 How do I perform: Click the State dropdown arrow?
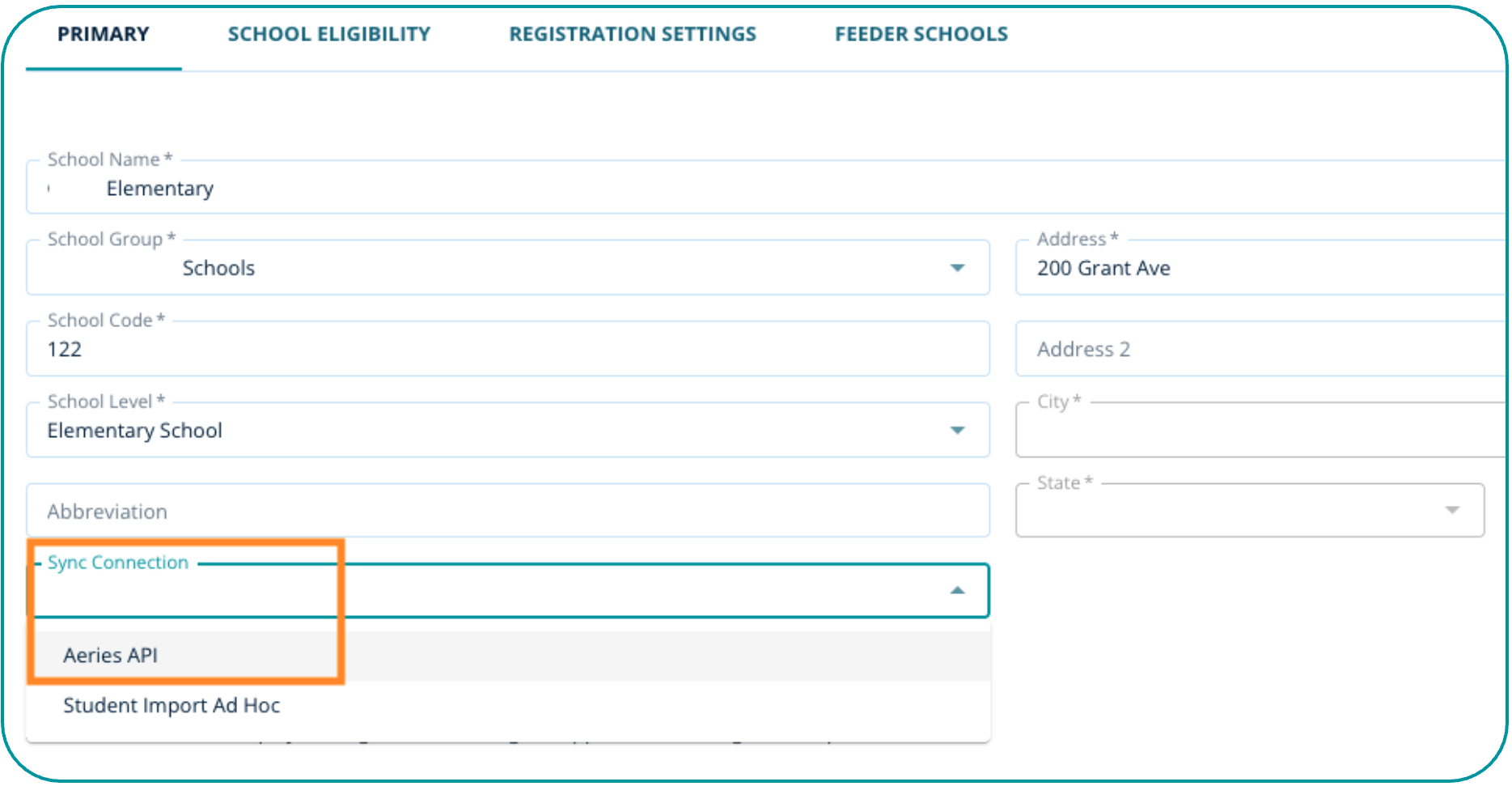1452,510
